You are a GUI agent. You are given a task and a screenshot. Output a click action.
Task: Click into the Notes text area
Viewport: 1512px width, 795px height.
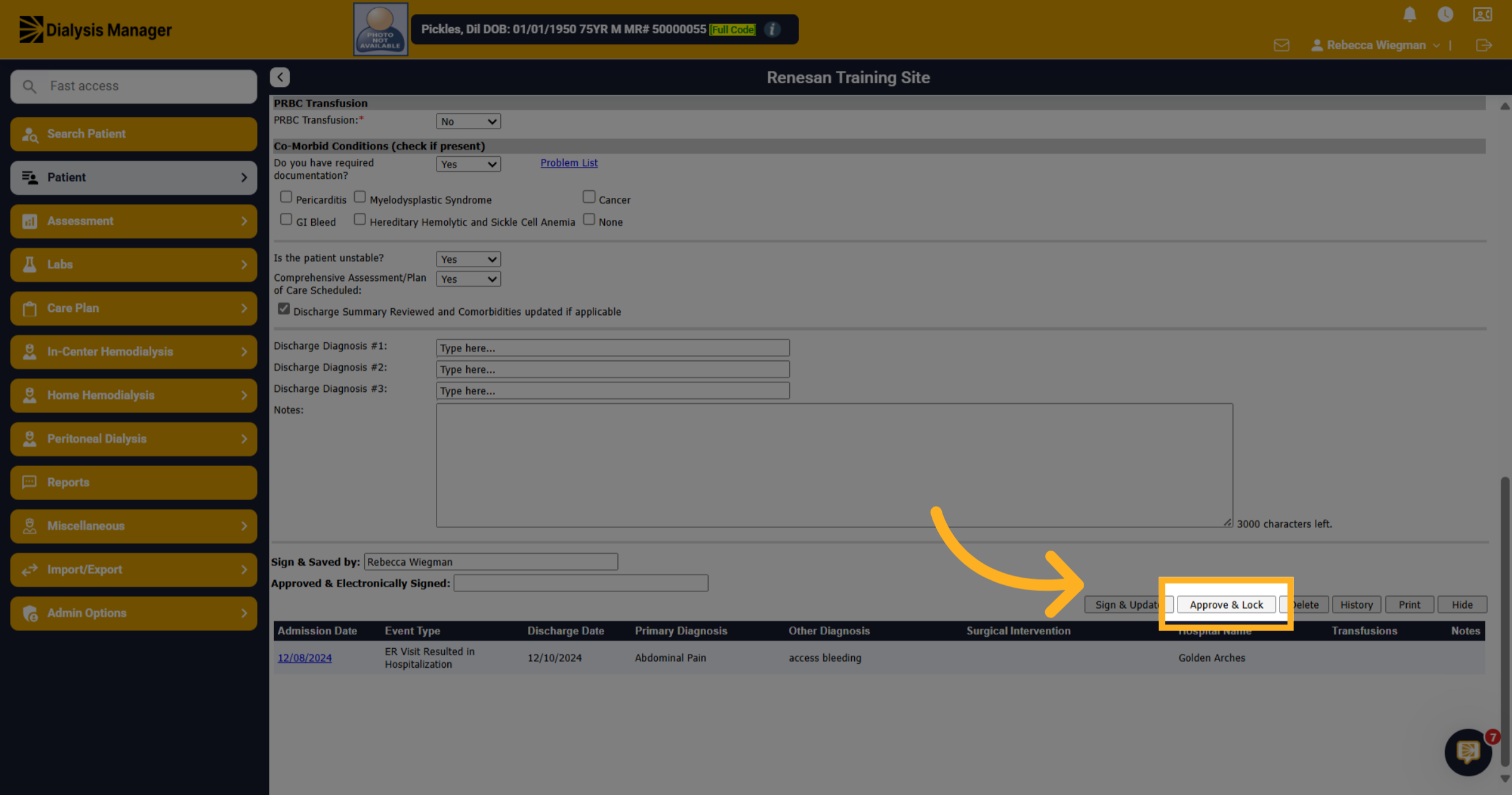pyautogui.click(x=834, y=465)
